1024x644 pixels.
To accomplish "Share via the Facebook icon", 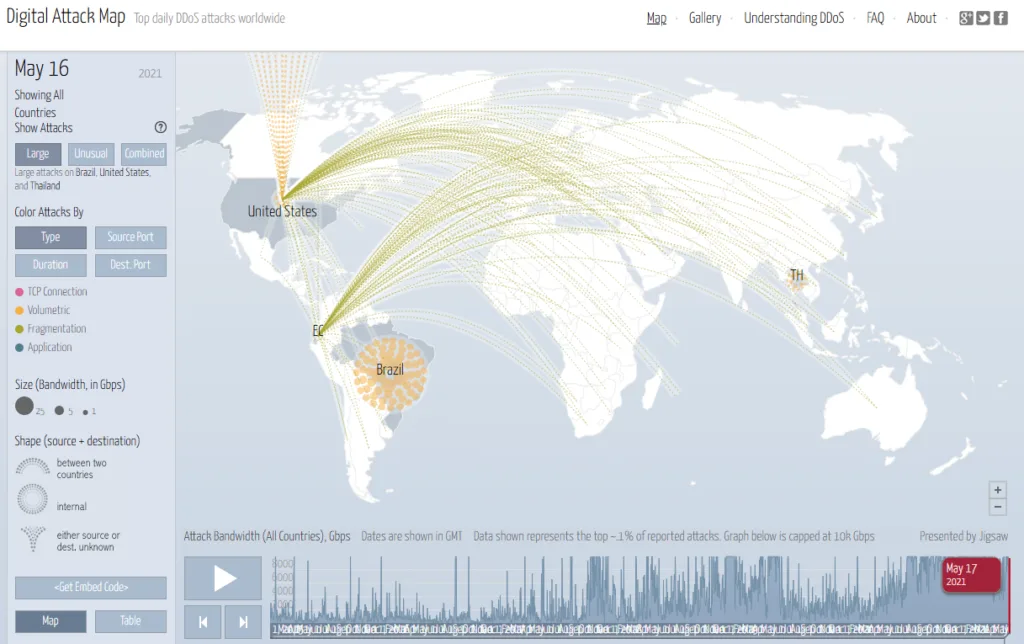I will (x=1000, y=17).
